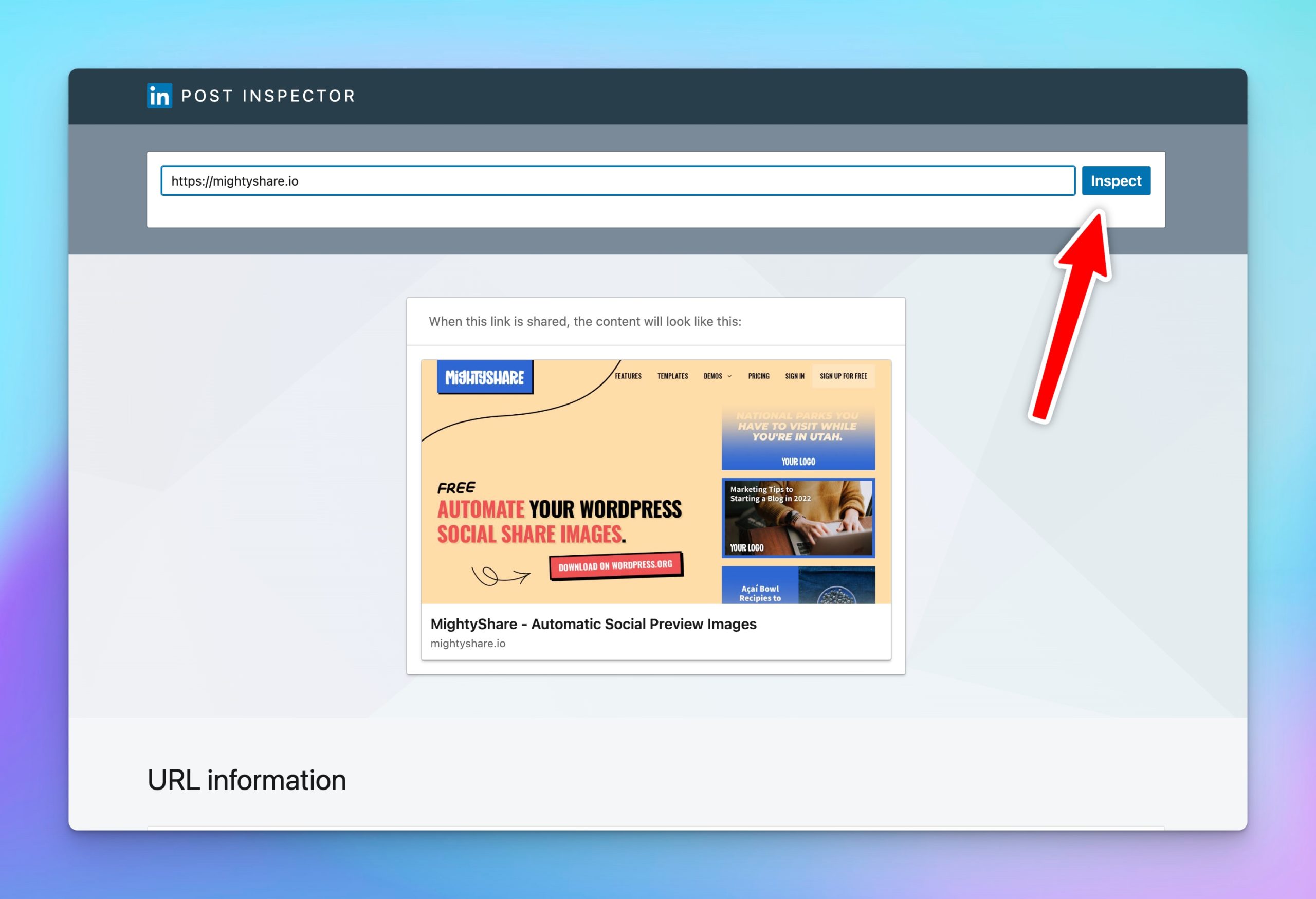This screenshot has height=899, width=1316.
Task: Click the MightyShare logo in preview
Action: point(485,377)
